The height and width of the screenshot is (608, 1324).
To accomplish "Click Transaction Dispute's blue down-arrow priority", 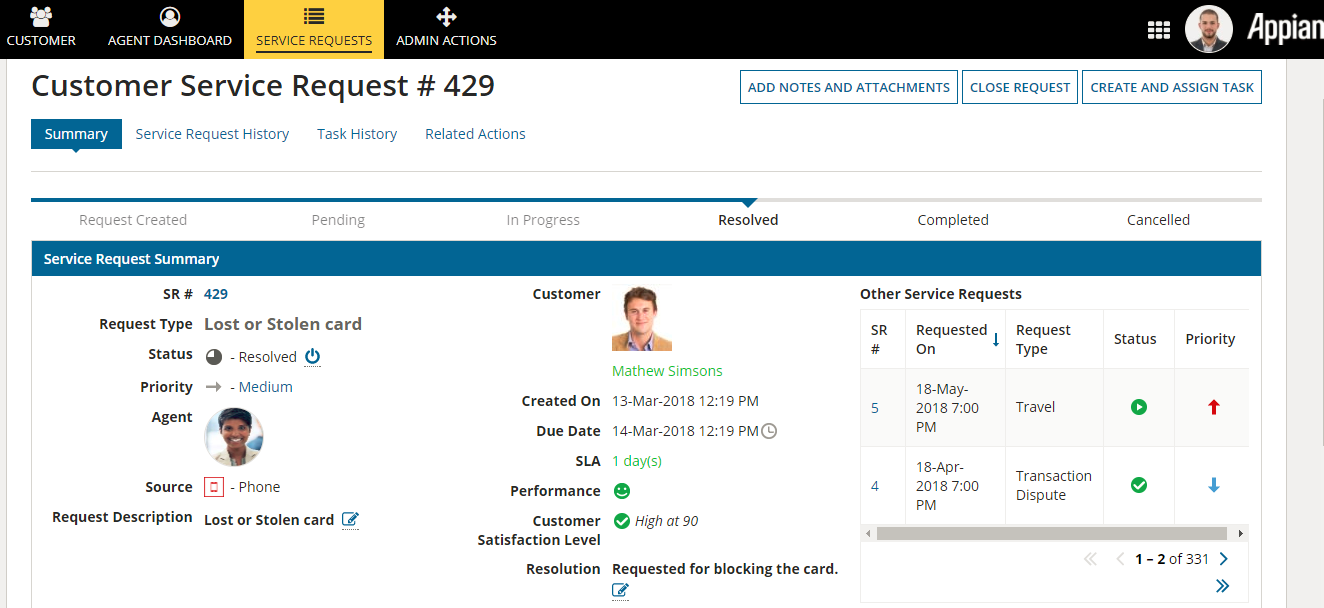I will click(1214, 485).
